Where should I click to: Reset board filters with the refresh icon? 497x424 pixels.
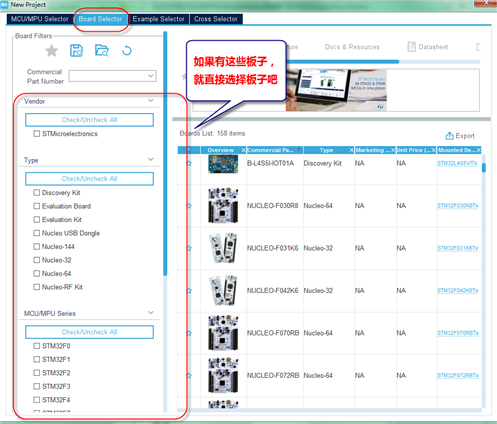pyautogui.click(x=127, y=51)
